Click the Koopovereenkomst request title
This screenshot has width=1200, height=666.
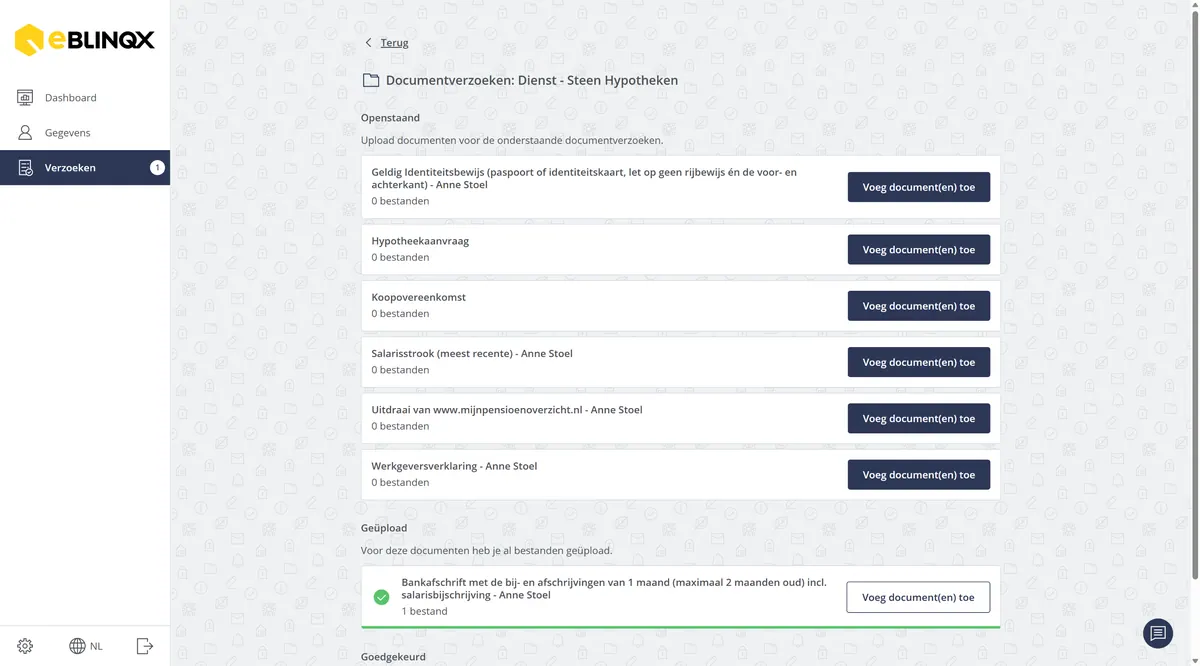tap(418, 297)
